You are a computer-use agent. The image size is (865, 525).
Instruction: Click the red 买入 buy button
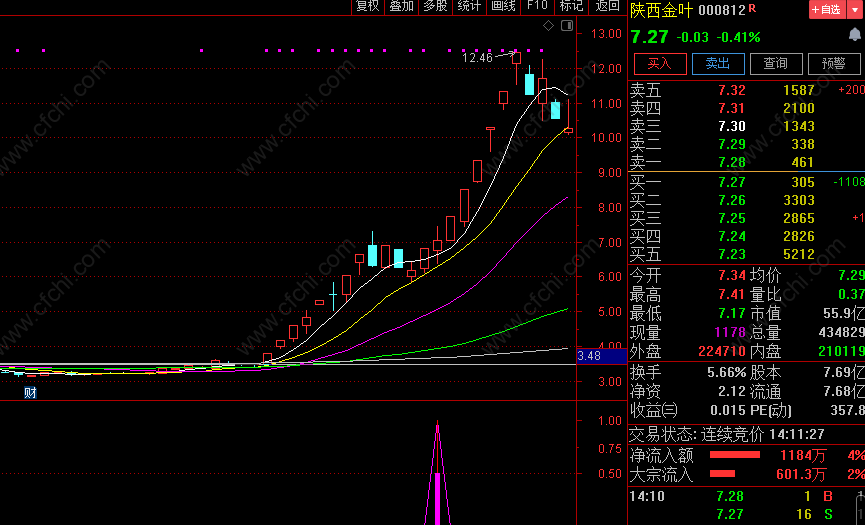[660, 63]
